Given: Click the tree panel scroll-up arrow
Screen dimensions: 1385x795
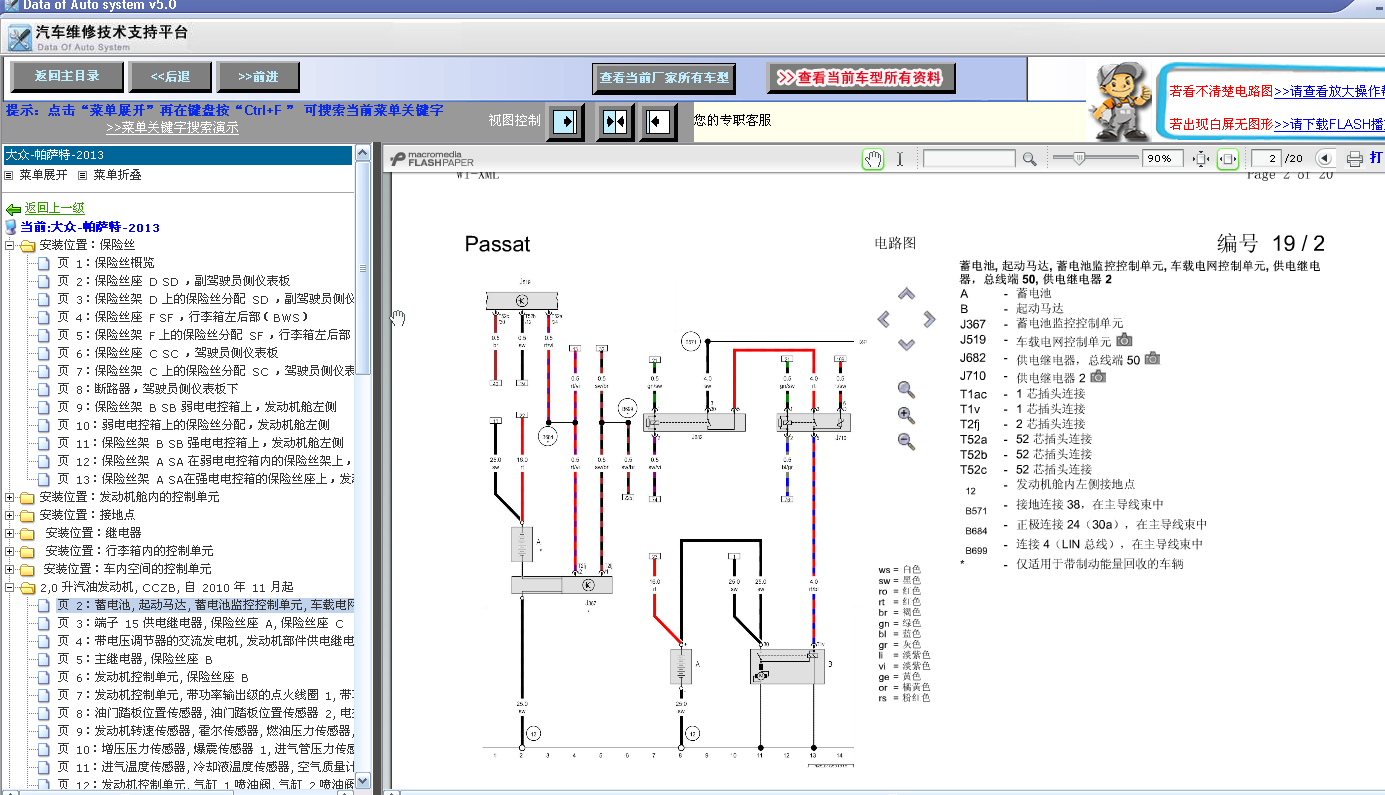Looking at the screenshot, I should click(x=363, y=152).
